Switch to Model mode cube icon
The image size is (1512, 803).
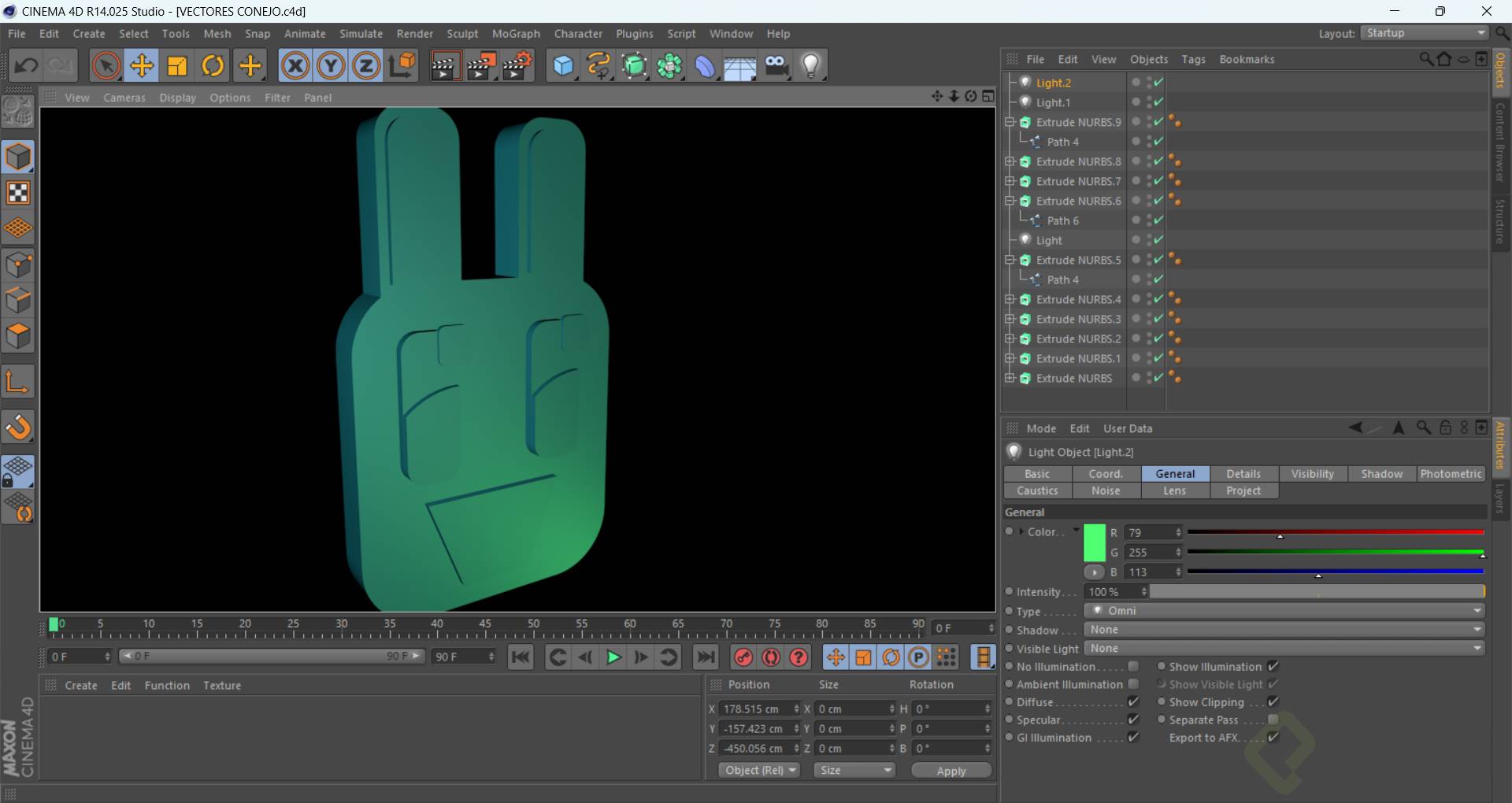click(18, 157)
